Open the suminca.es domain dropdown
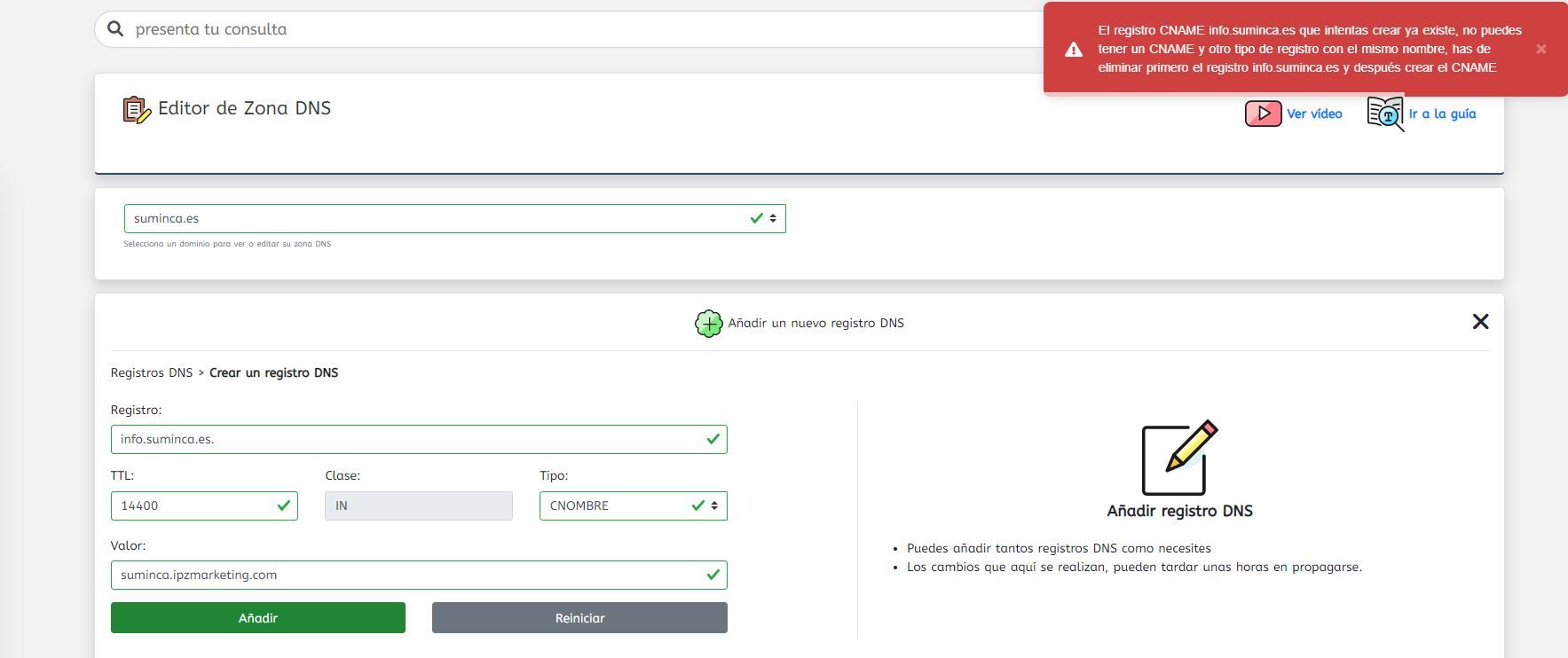The image size is (1568, 658). pyautogui.click(x=454, y=218)
